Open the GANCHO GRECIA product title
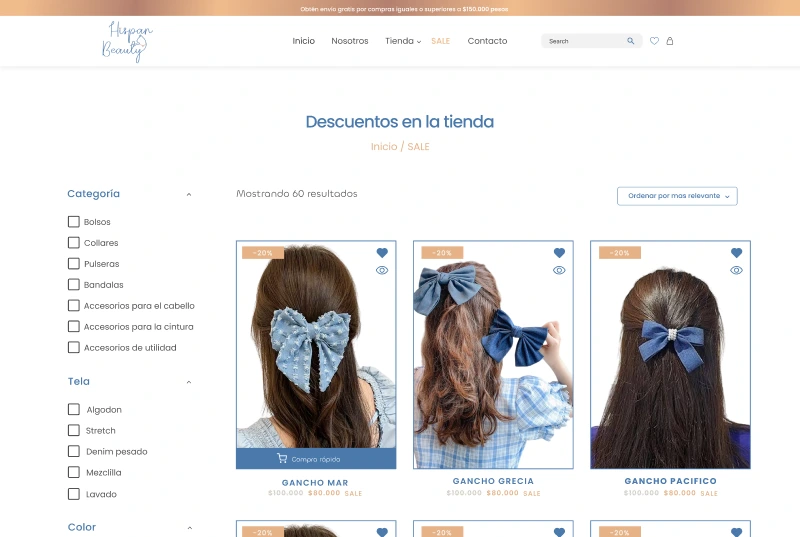 [493, 481]
